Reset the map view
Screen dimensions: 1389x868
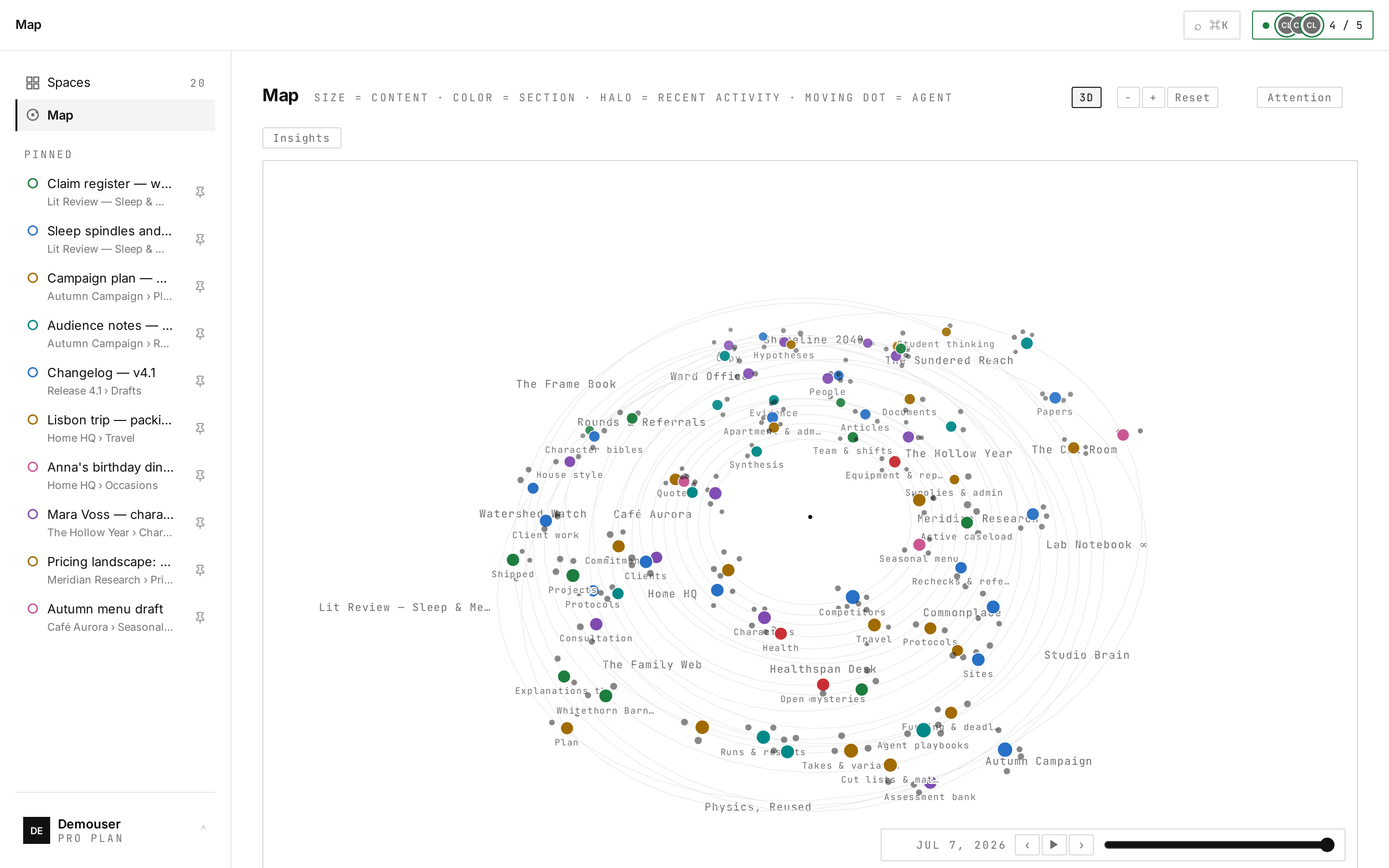point(1192,97)
